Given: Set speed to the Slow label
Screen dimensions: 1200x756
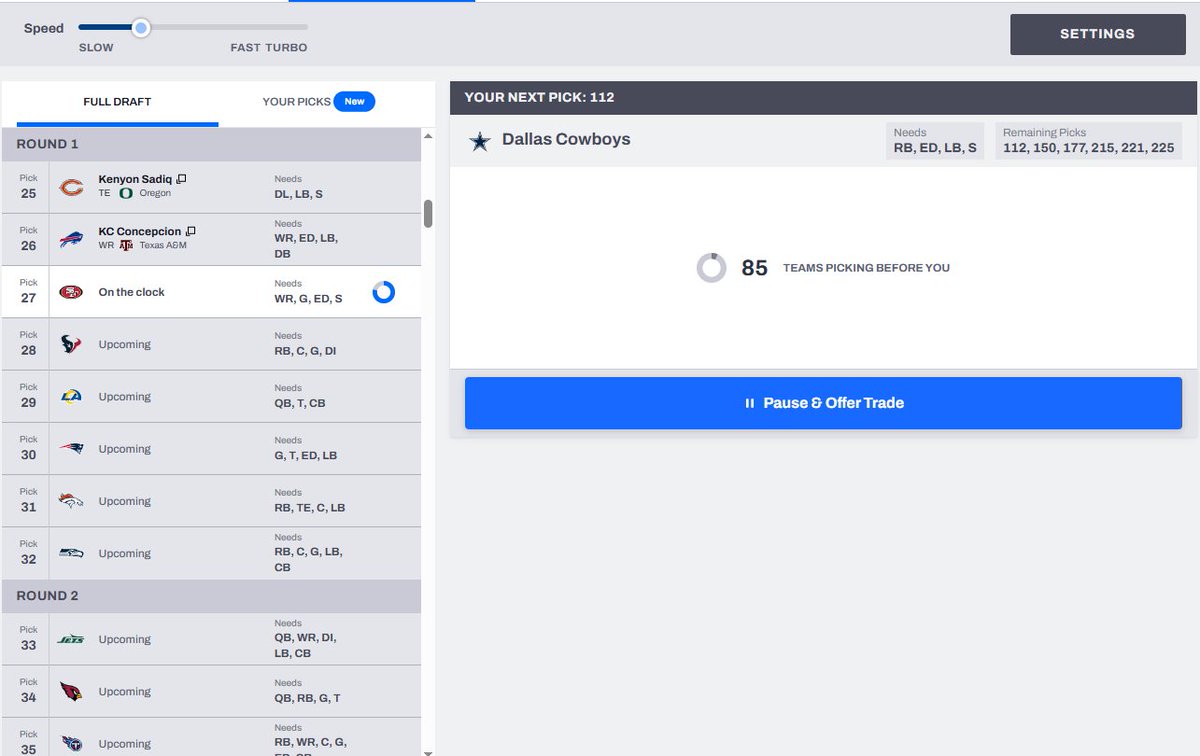Looking at the screenshot, I should (x=96, y=47).
